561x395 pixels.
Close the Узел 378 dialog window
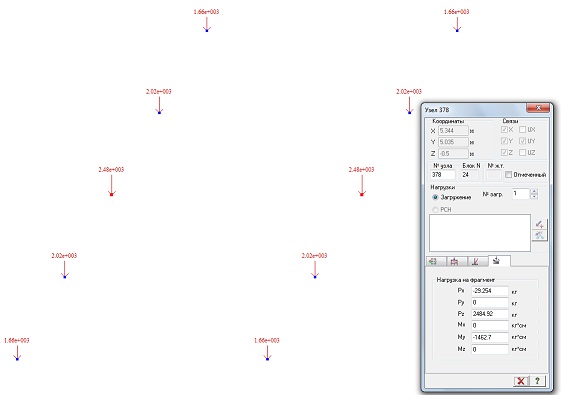(x=538, y=108)
